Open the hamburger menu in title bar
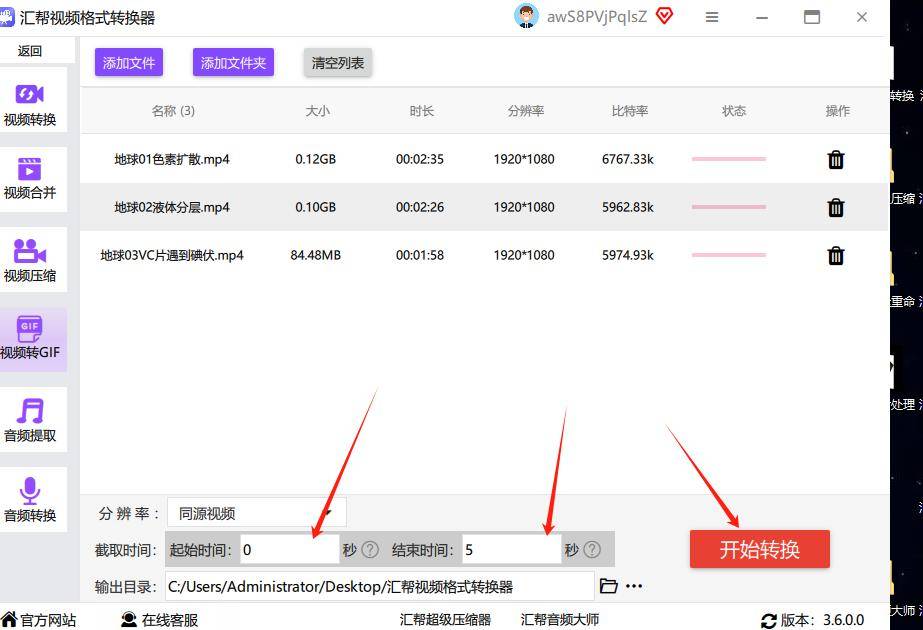Viewport: 923px width, 630px height. 712,17
